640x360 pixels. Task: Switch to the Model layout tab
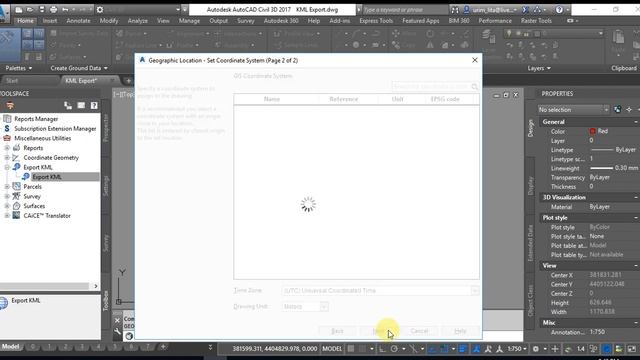pos(11,347)
